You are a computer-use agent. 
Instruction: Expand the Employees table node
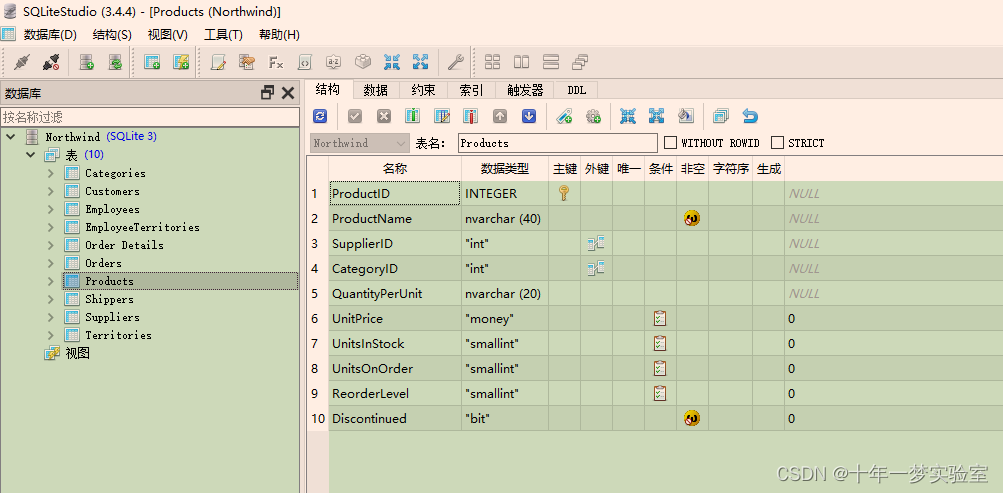click(51, 209)
